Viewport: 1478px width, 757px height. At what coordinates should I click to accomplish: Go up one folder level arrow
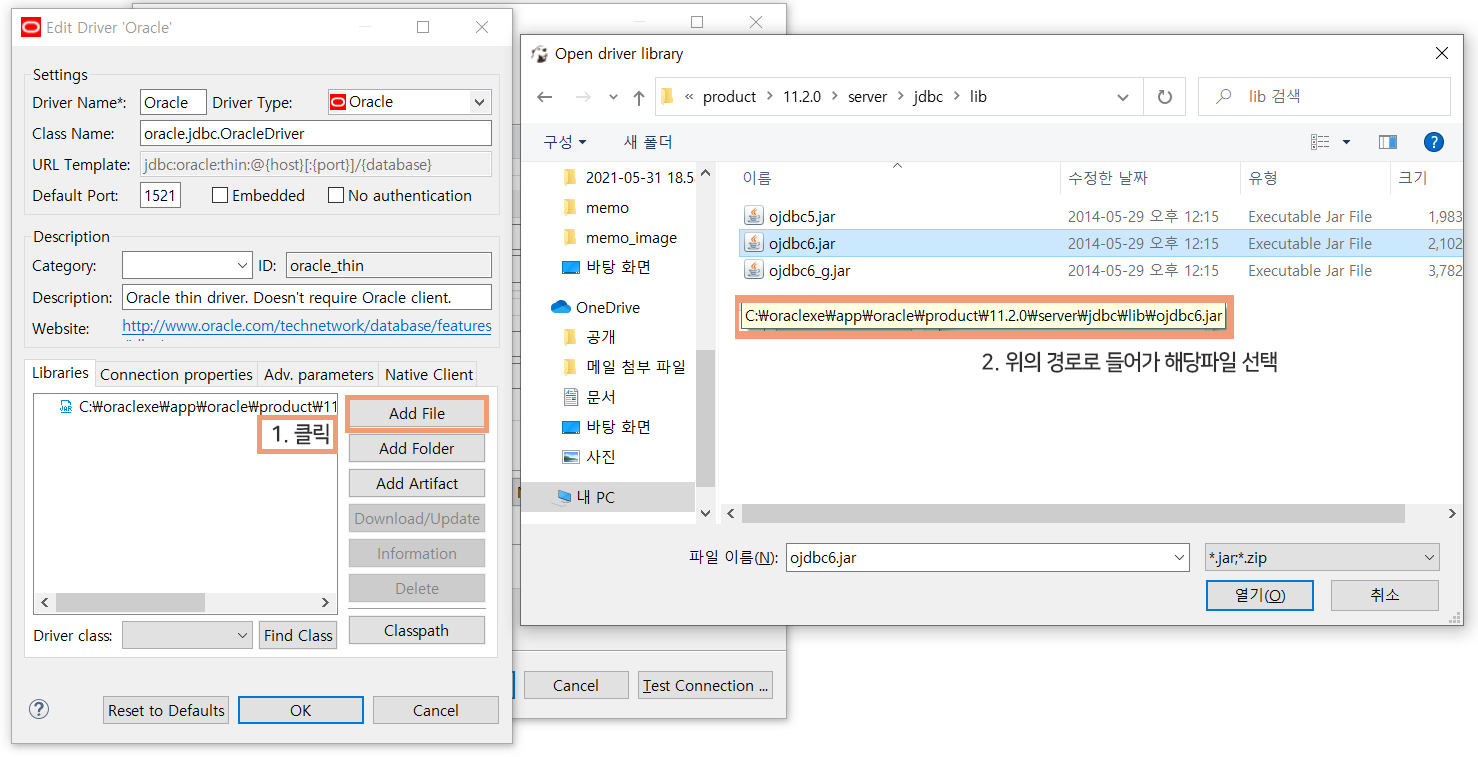coord(639,97)
